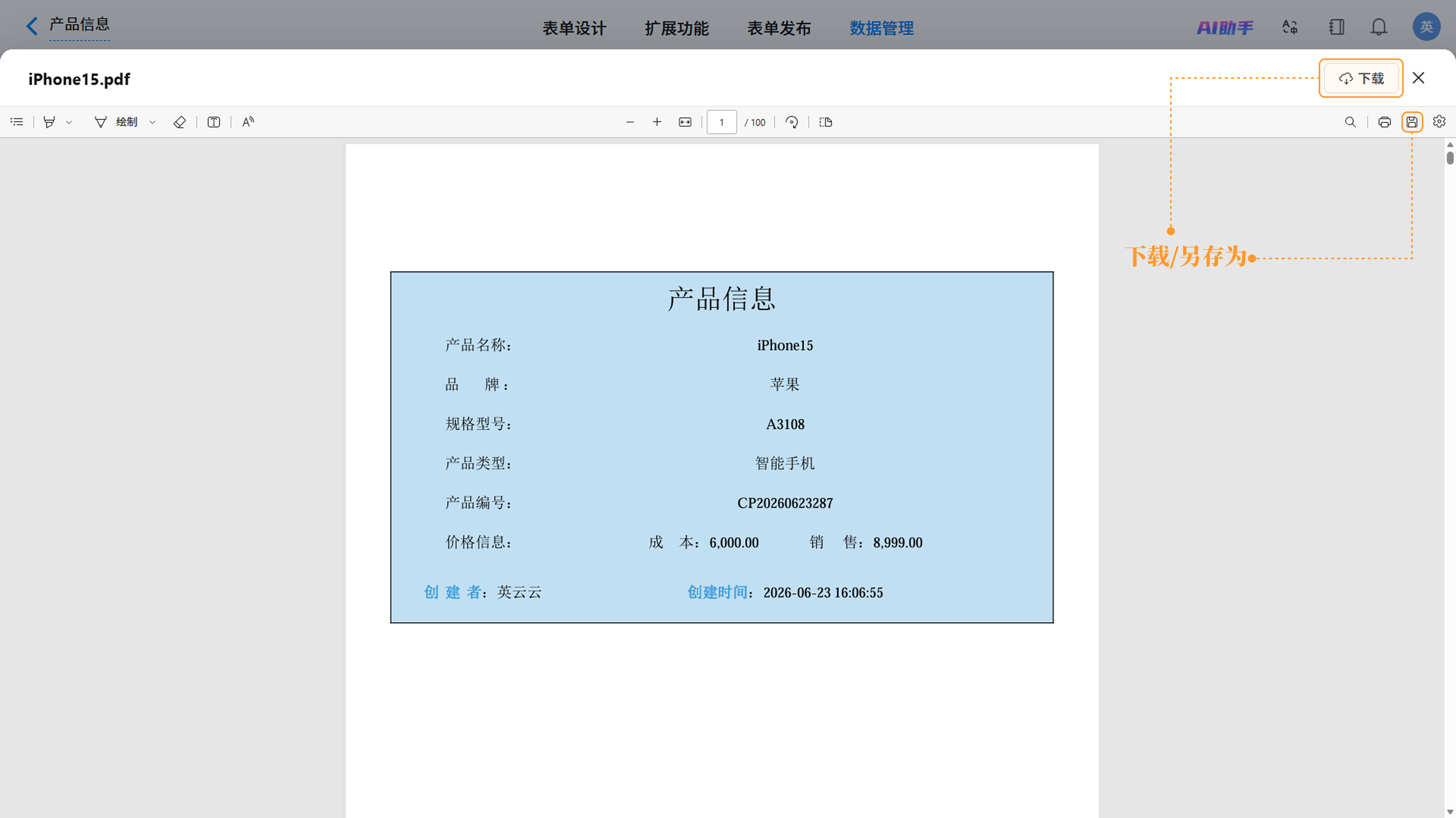Screen dimensions: 1456x818
Task: Click the vertical scrollbar thumb
Action: point(1450,158)
